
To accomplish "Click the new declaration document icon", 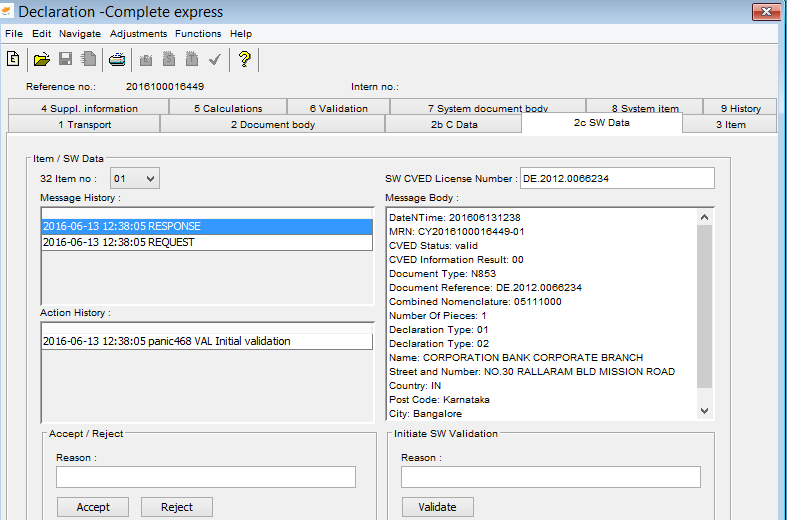I will [13, 59].
